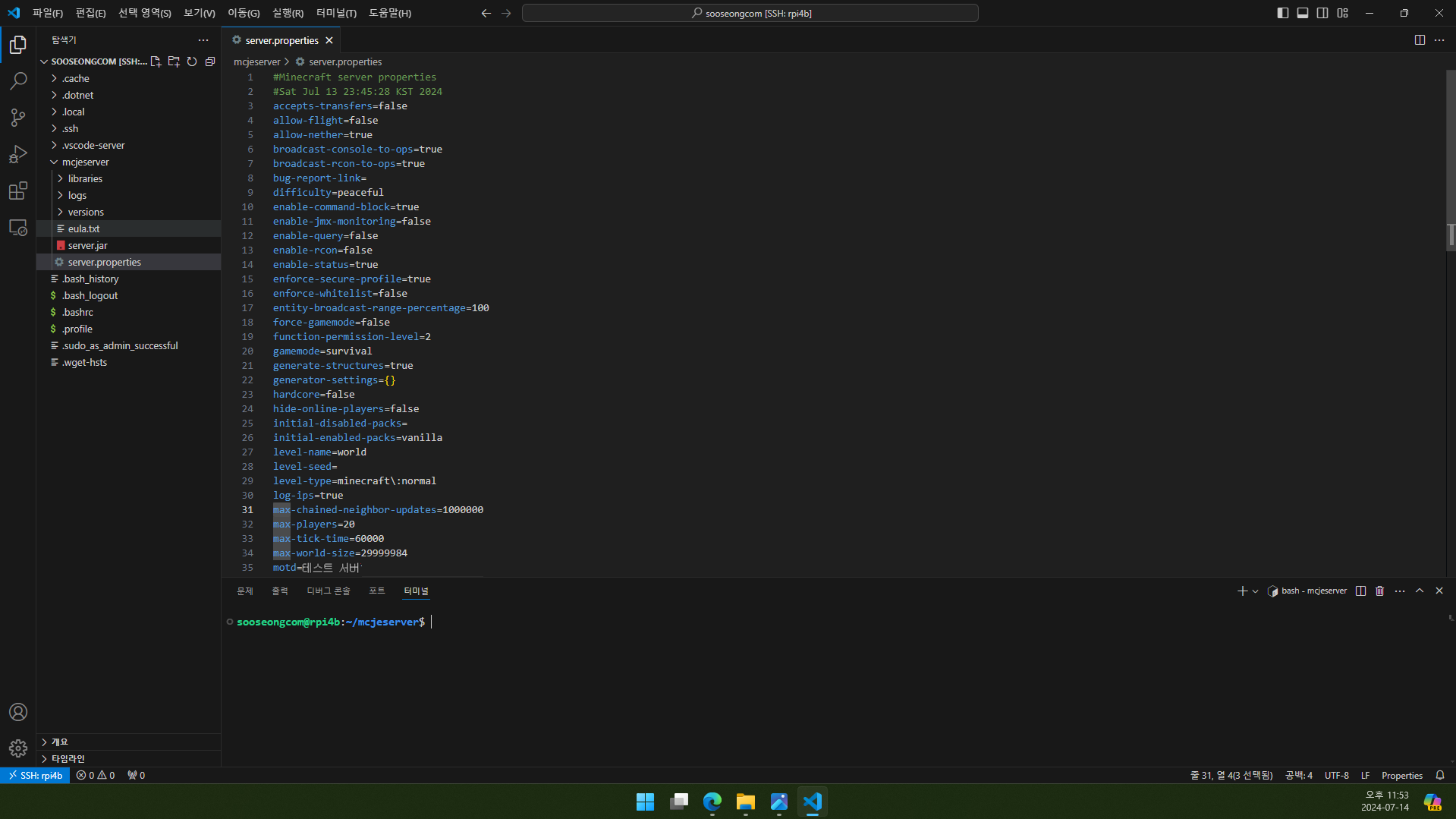1456x819 pixels.
Task: Close the server.properties editor tab
Action: pyautogui.click(x=329, y=40)
